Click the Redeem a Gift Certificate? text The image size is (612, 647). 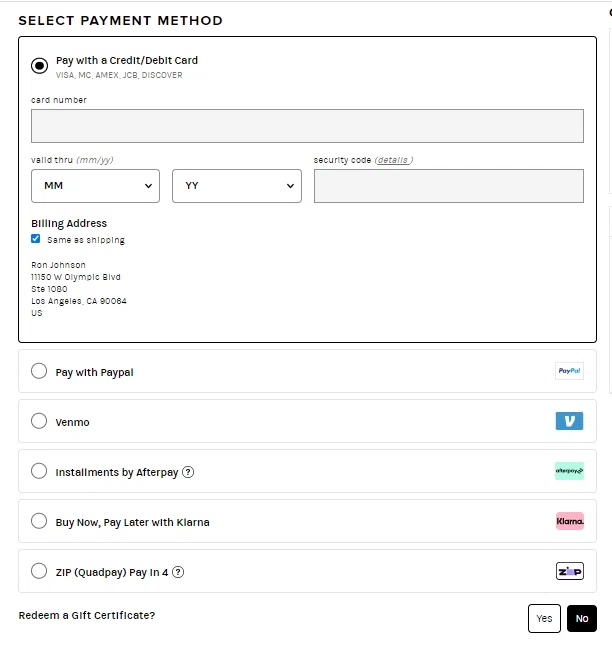coord(87,615)
